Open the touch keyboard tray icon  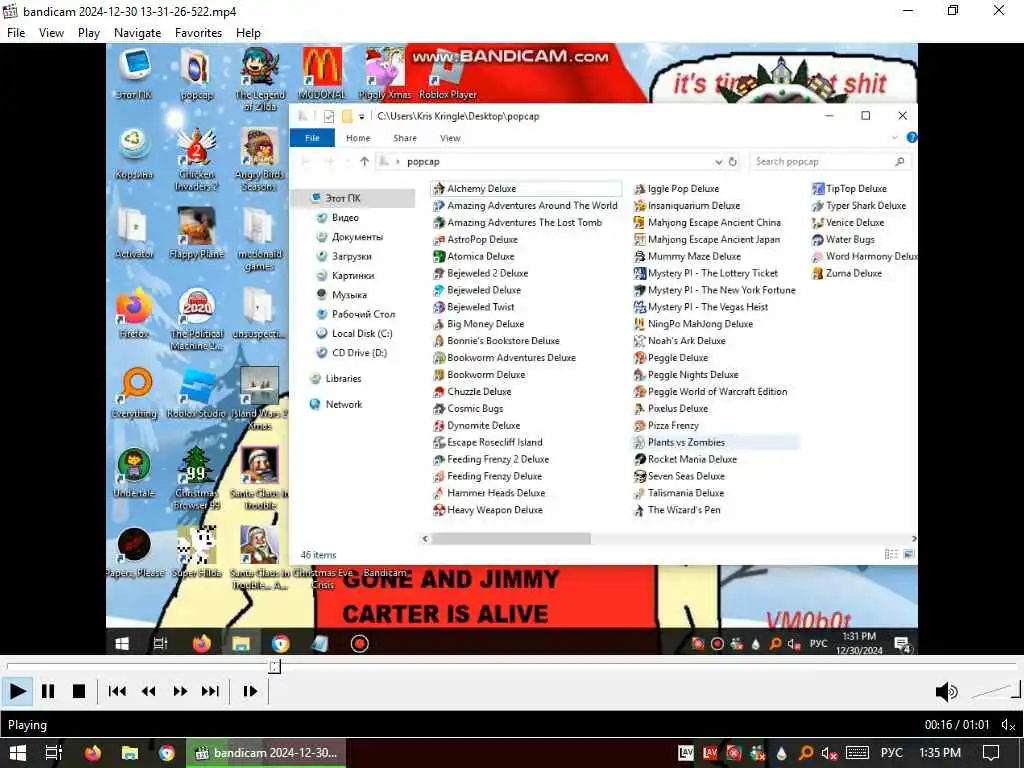[857, 753]
